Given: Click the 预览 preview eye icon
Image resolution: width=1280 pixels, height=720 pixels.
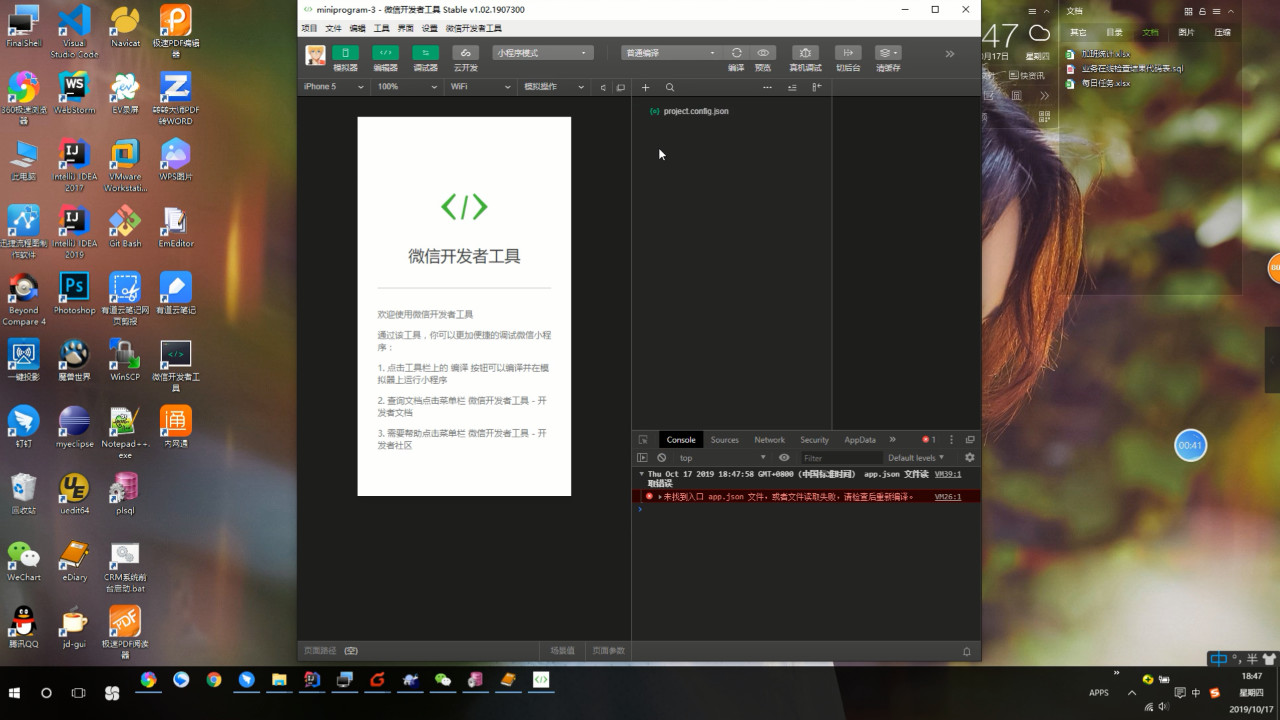Looking at the screenshot, I should [x=763, y=53].
